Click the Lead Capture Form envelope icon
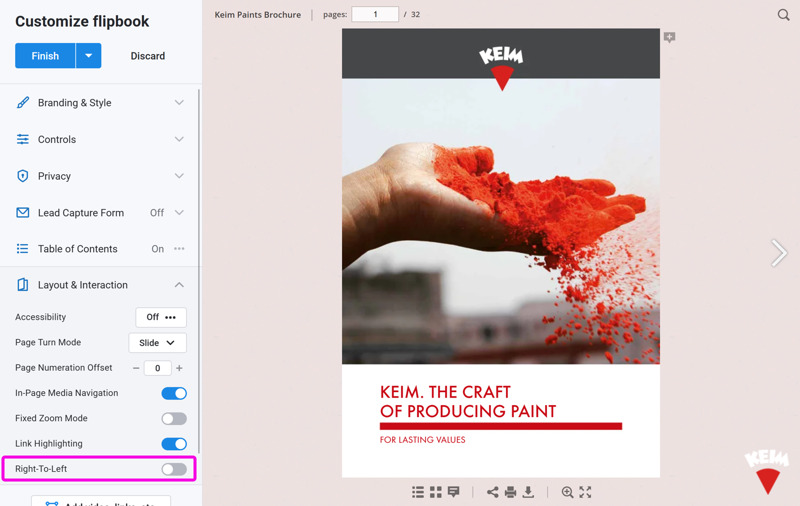The height and width of the screenshot is (506, 800). (x=22, y=213)
